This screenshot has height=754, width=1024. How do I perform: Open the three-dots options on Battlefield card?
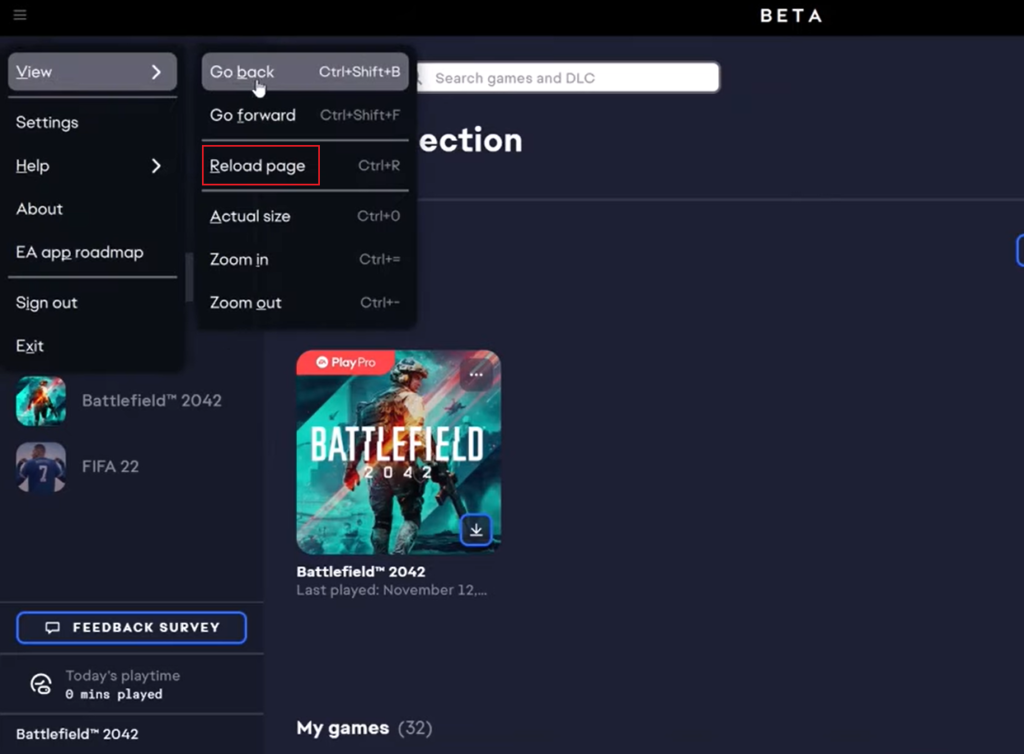click(476, 375)
